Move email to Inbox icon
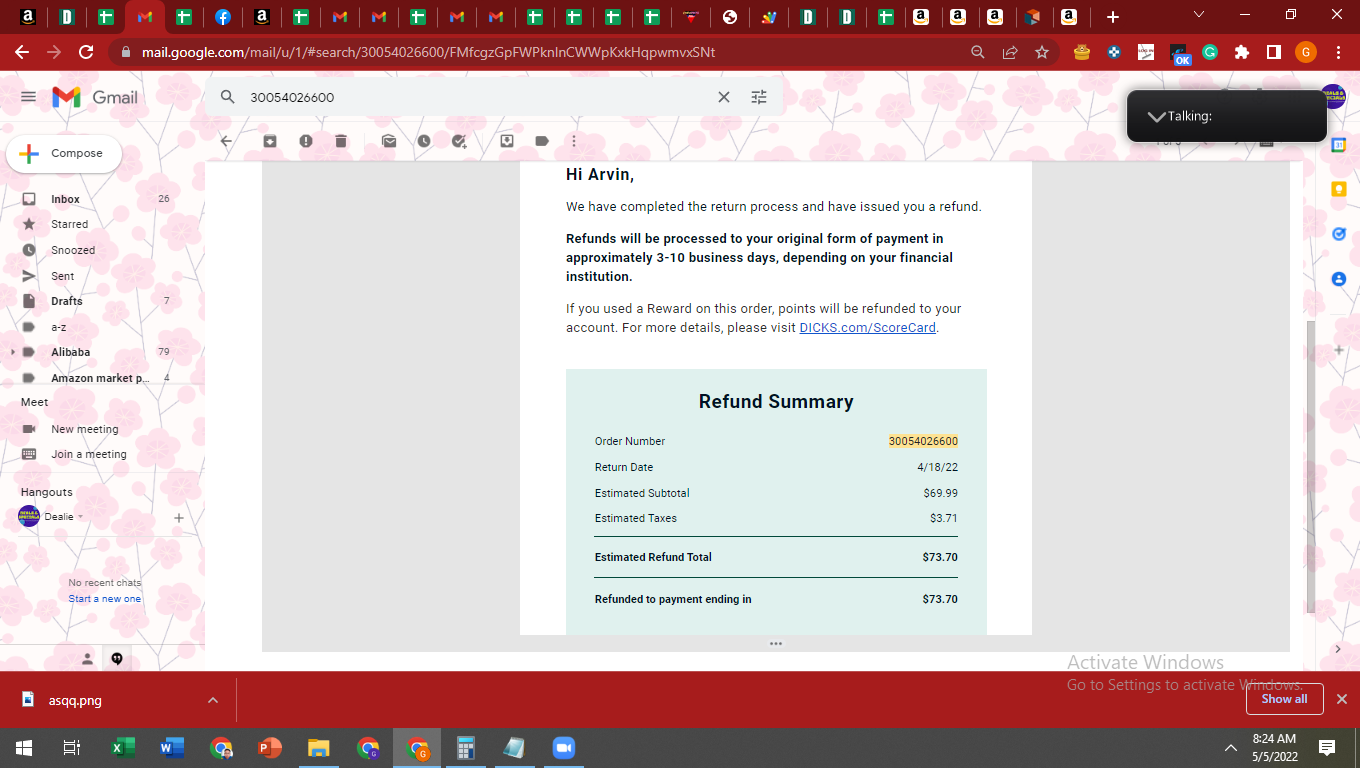The image size is (1360, 768). [507, 141]
